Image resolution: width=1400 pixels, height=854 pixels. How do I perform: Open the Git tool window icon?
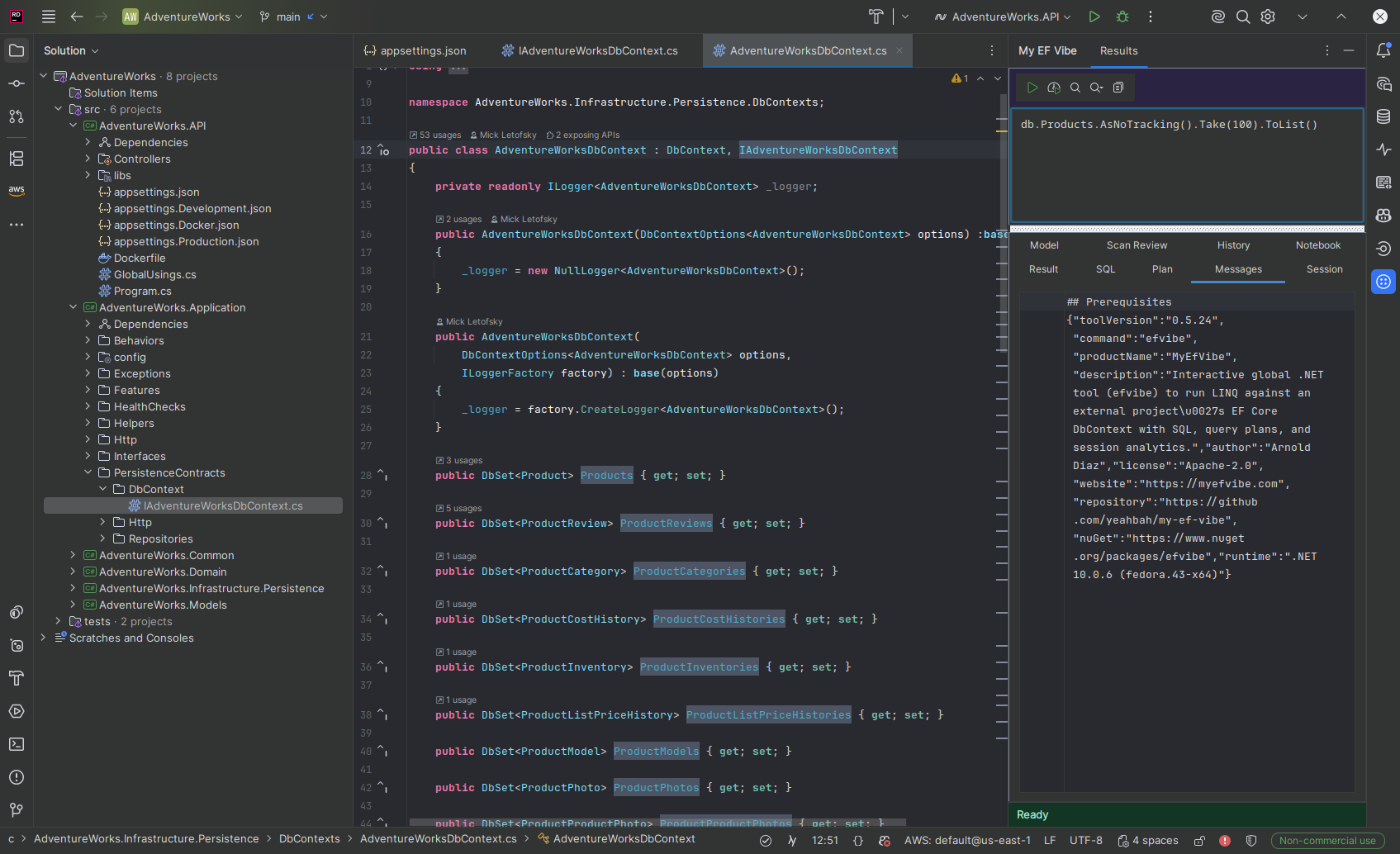pos(17,810)
